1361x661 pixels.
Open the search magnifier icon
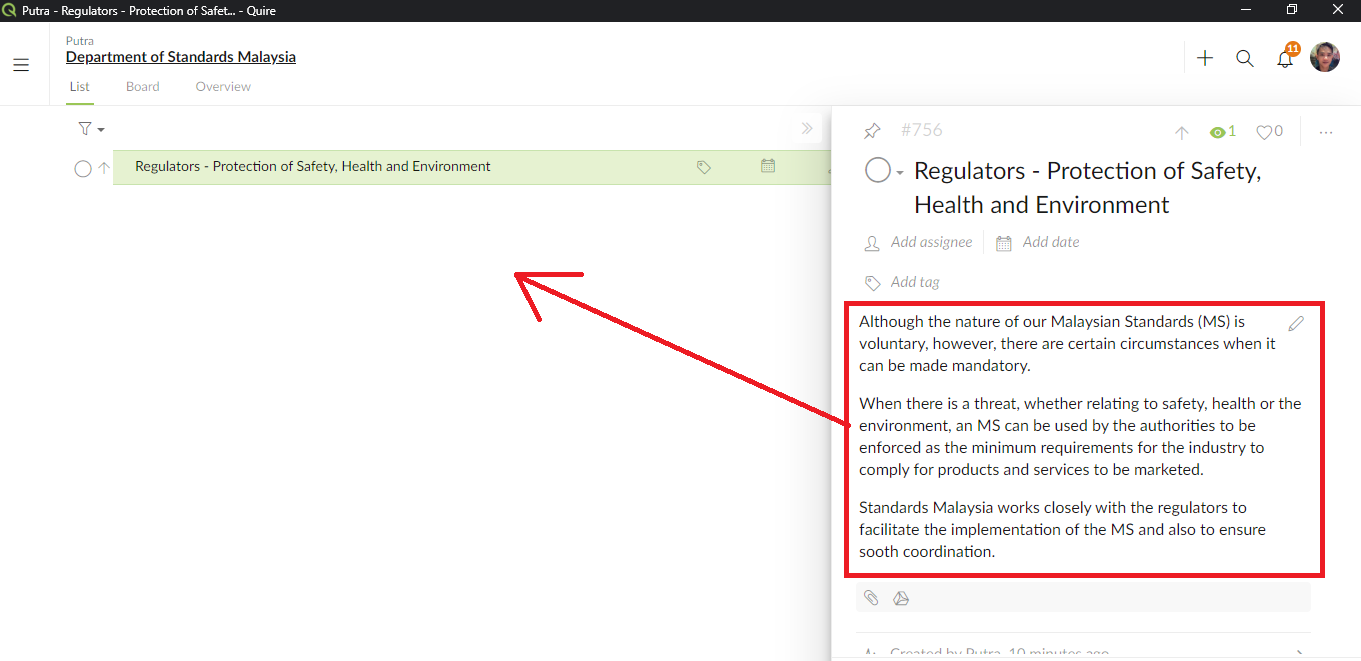1245,58
